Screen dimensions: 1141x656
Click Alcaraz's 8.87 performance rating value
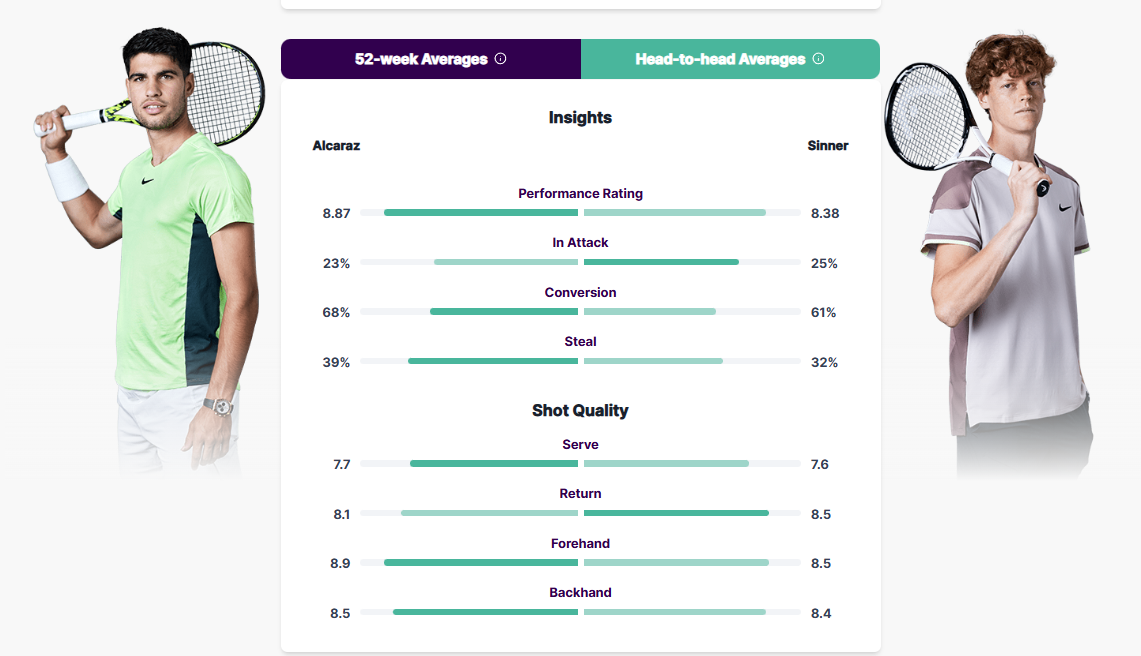(336, 213)
